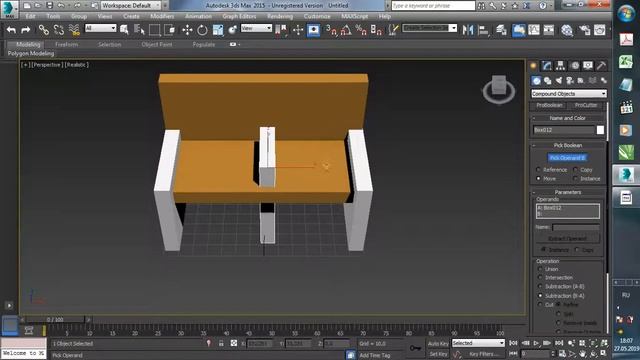Select Subtraction (A-B) operation
Viewport: 640px width, 360px height.
coord(540,287)
